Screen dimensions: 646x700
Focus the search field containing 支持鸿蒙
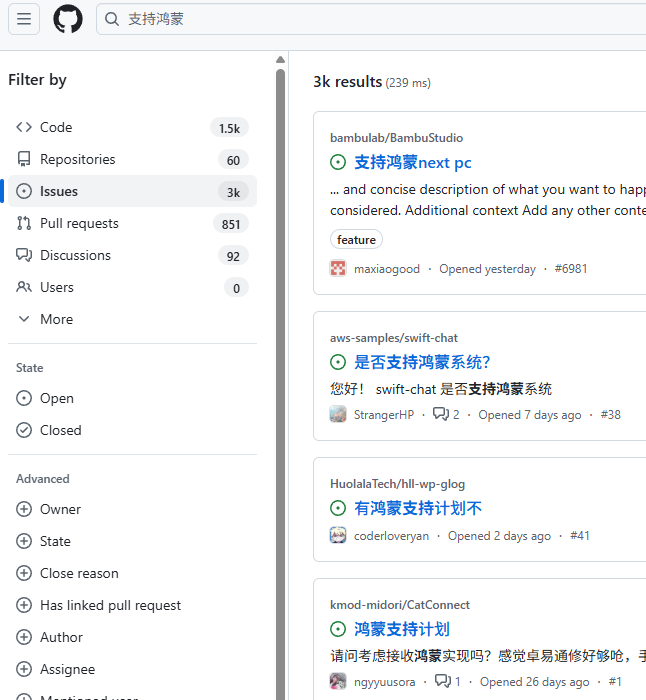[x=371, y=19]
